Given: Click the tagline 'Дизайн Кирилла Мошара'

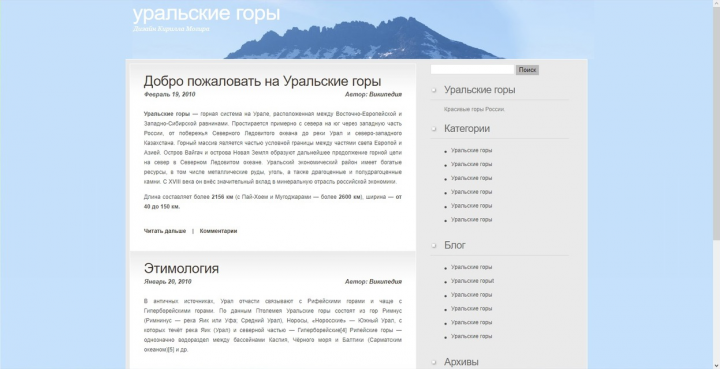Looking at the screenshot, I should click(171, 29).
